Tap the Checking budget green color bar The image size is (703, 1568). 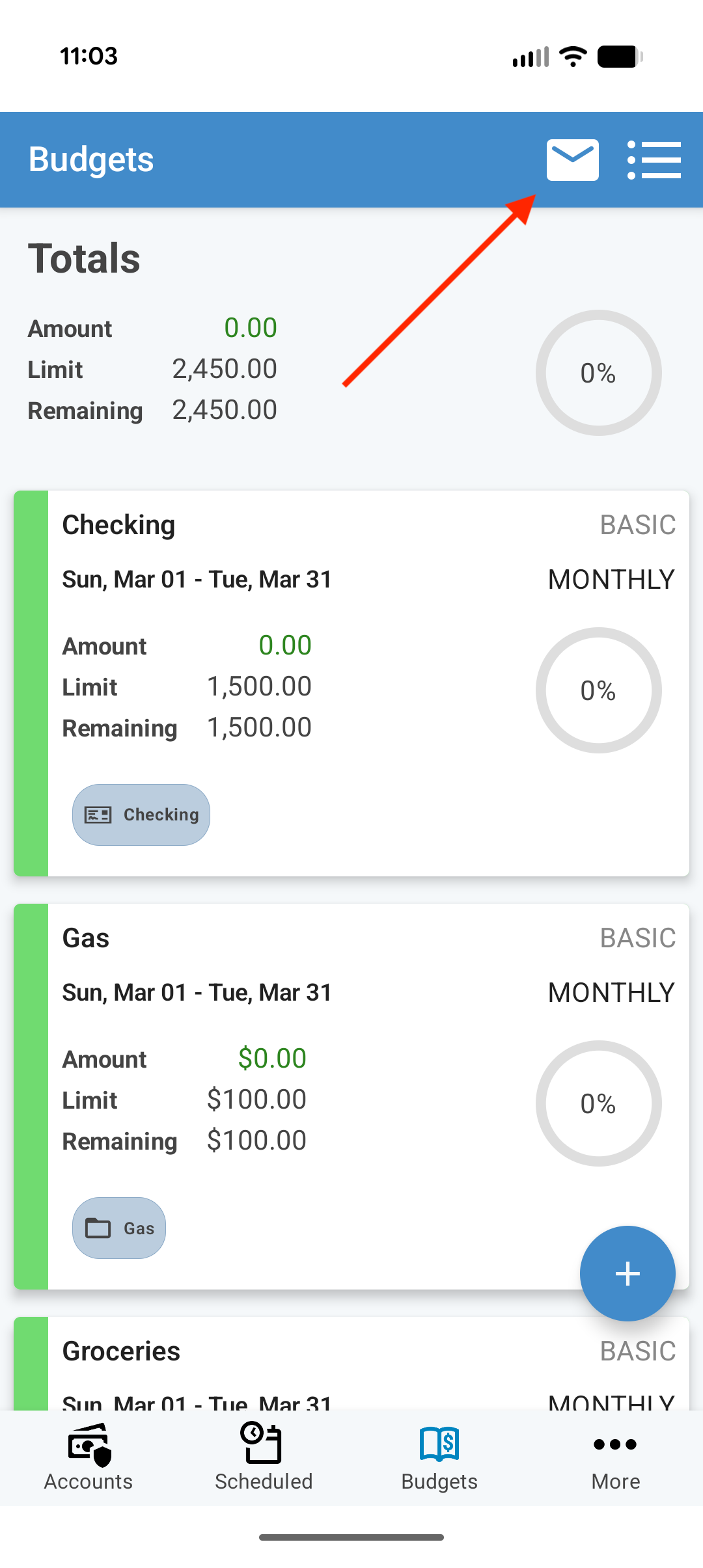[x=31, y=683]
